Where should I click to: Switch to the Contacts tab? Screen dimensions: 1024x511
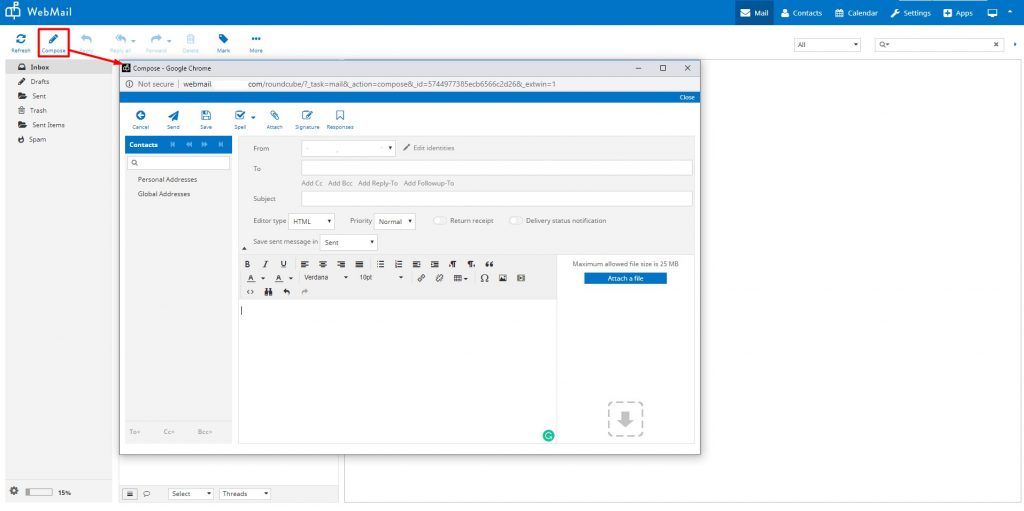coord(801,13)
